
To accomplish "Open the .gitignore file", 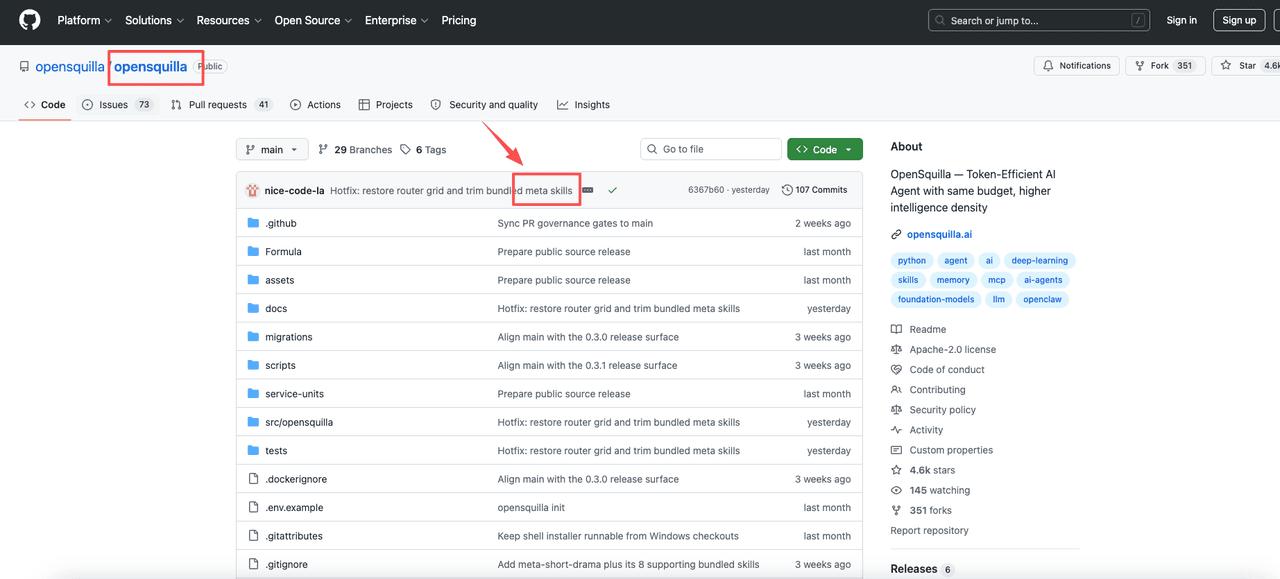I will pyautogui.click(x=286, y=564).
